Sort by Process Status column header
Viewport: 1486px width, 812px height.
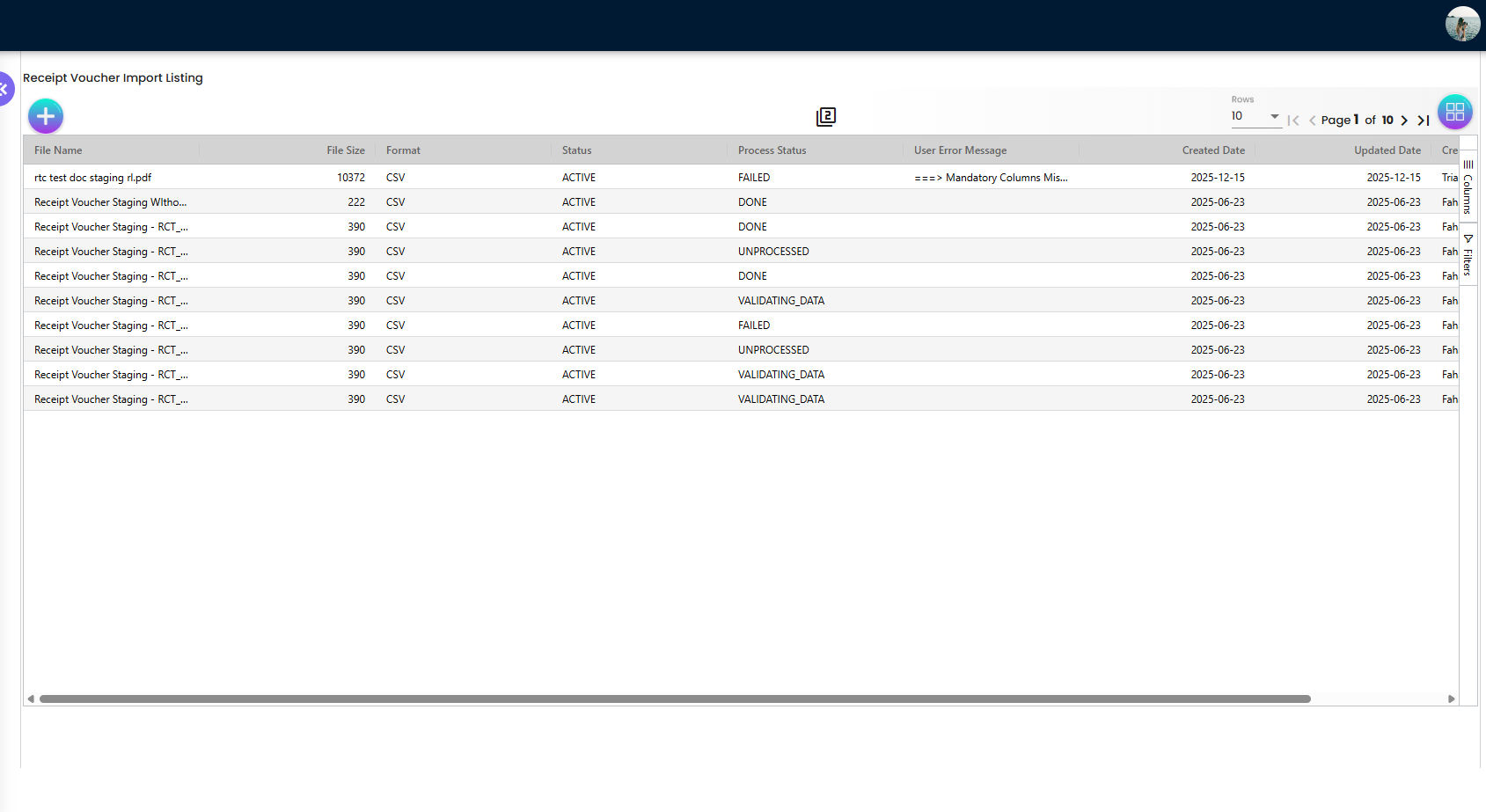772,150
